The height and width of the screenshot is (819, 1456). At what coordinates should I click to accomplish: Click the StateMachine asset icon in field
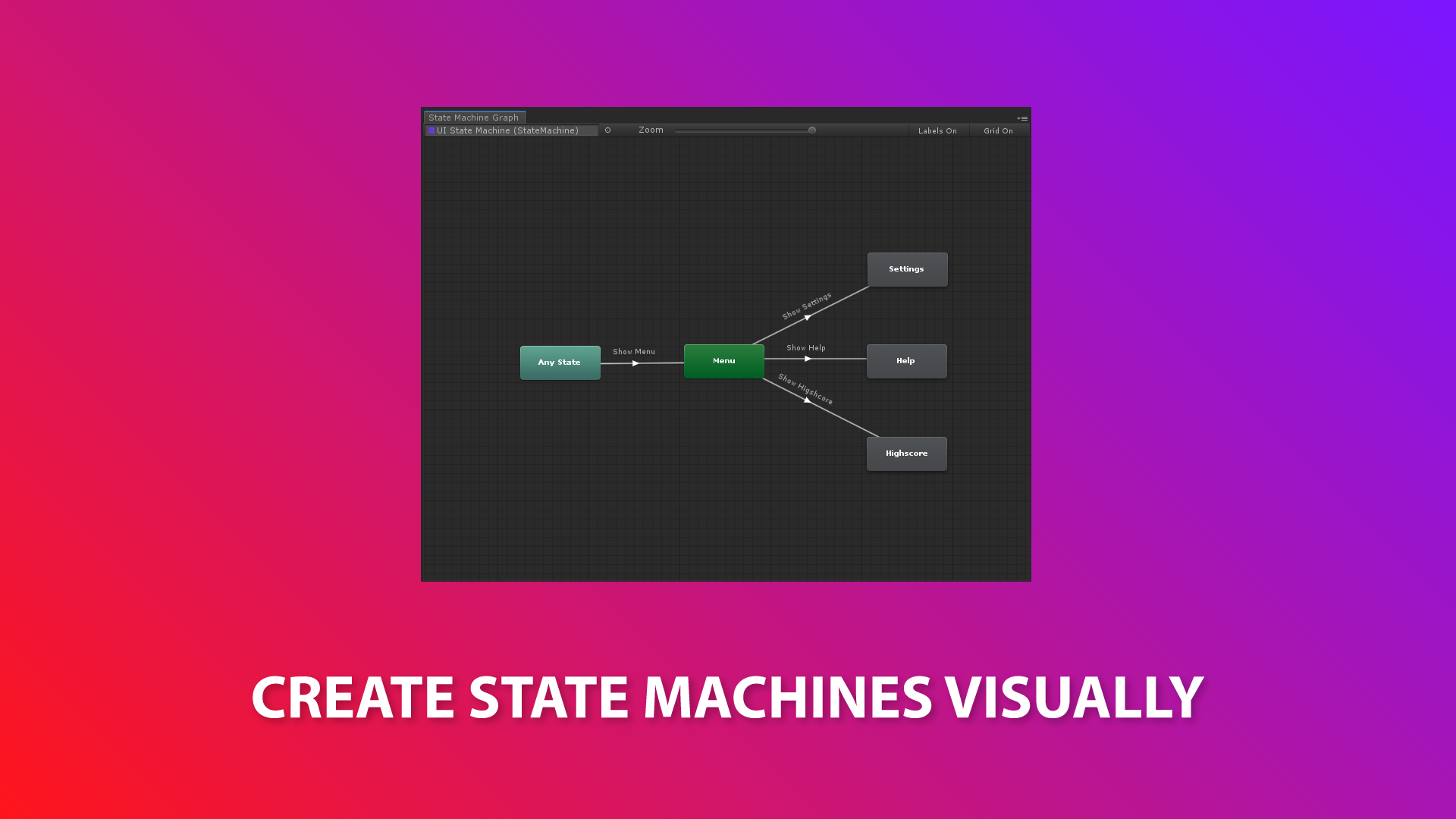[x=431, y=130]
